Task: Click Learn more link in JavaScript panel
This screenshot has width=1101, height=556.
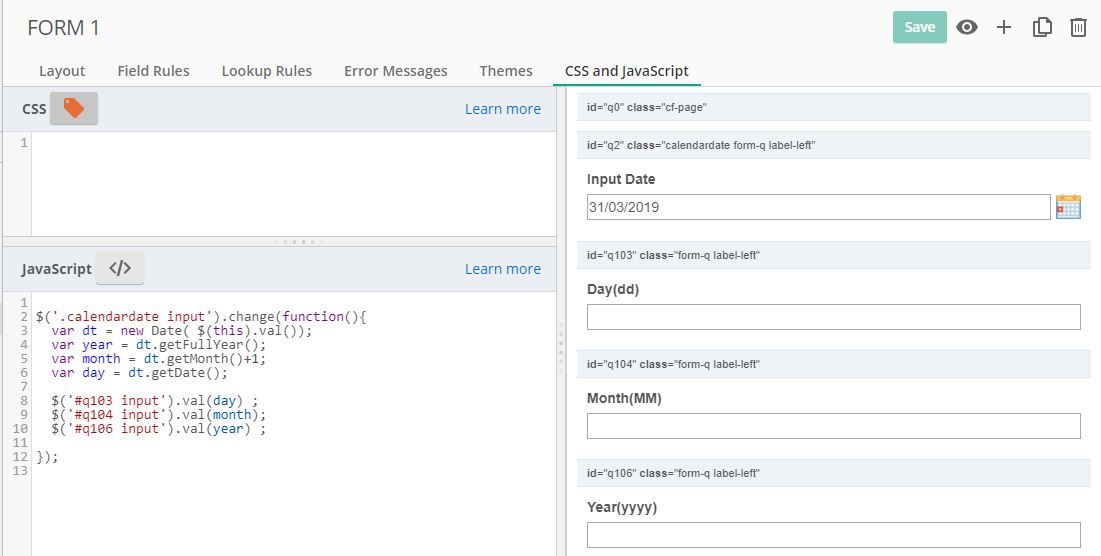Action: pos(502,269)
